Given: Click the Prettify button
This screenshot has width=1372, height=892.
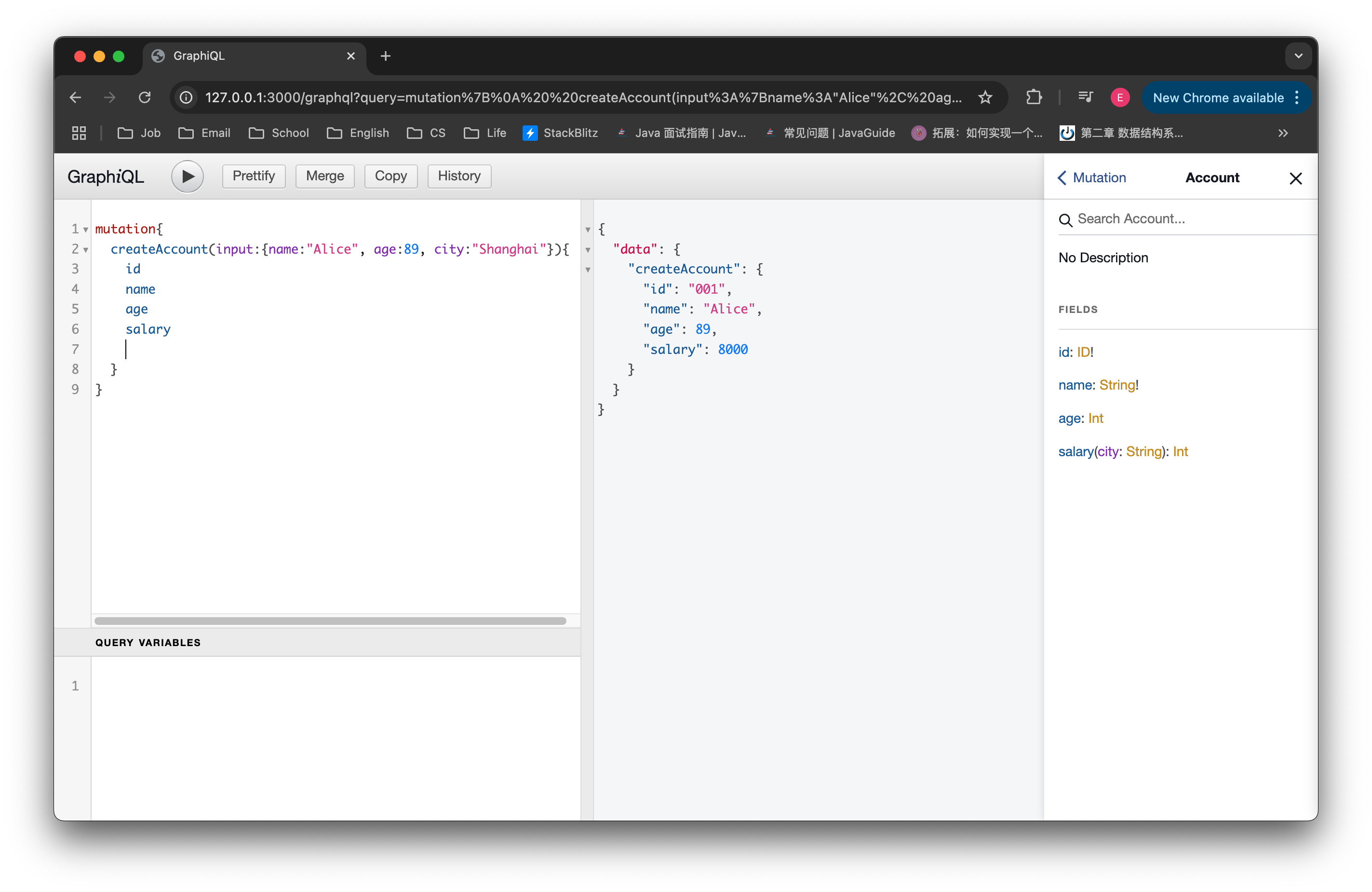Looking at the screenshot, I should click(x=254, y=176).
